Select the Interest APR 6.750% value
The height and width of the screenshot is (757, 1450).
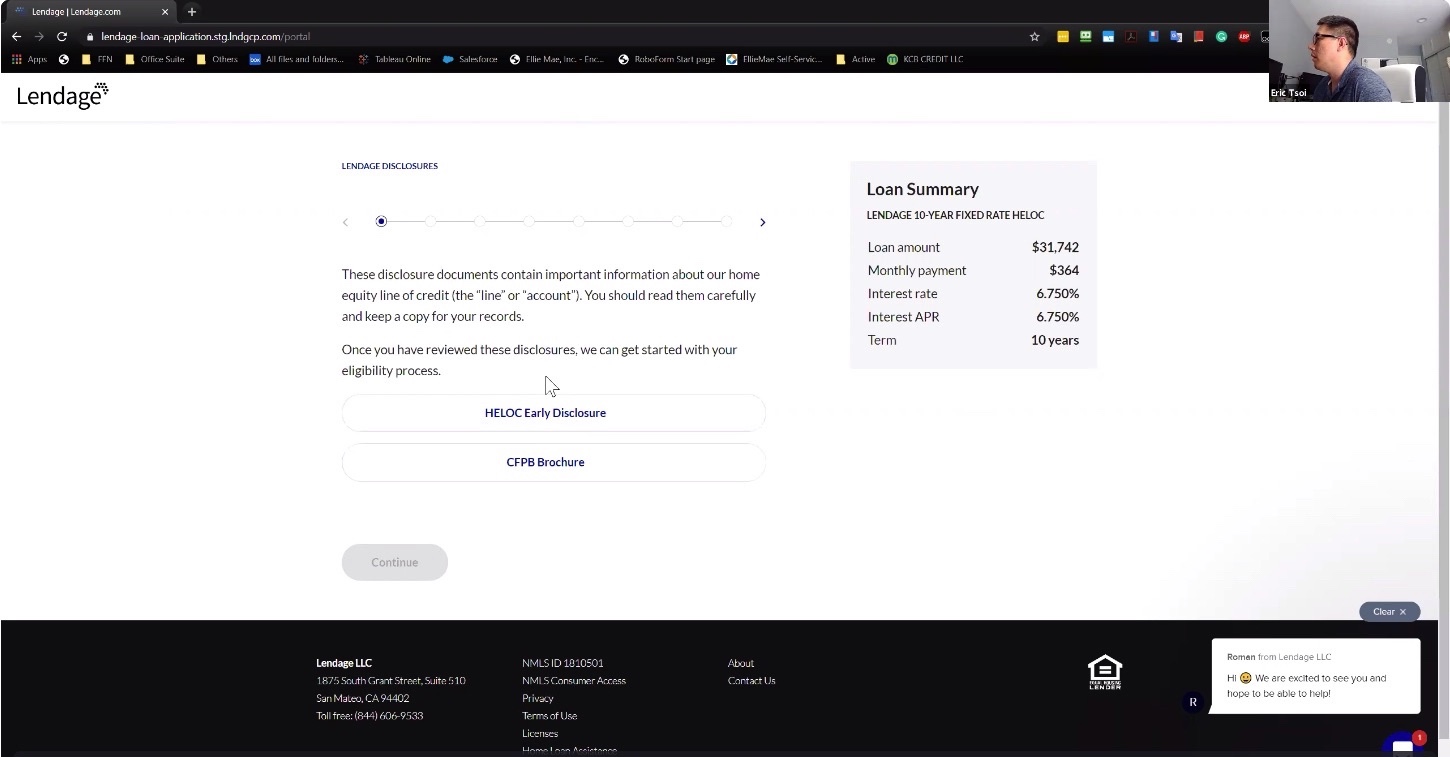tap(1057, 316)
